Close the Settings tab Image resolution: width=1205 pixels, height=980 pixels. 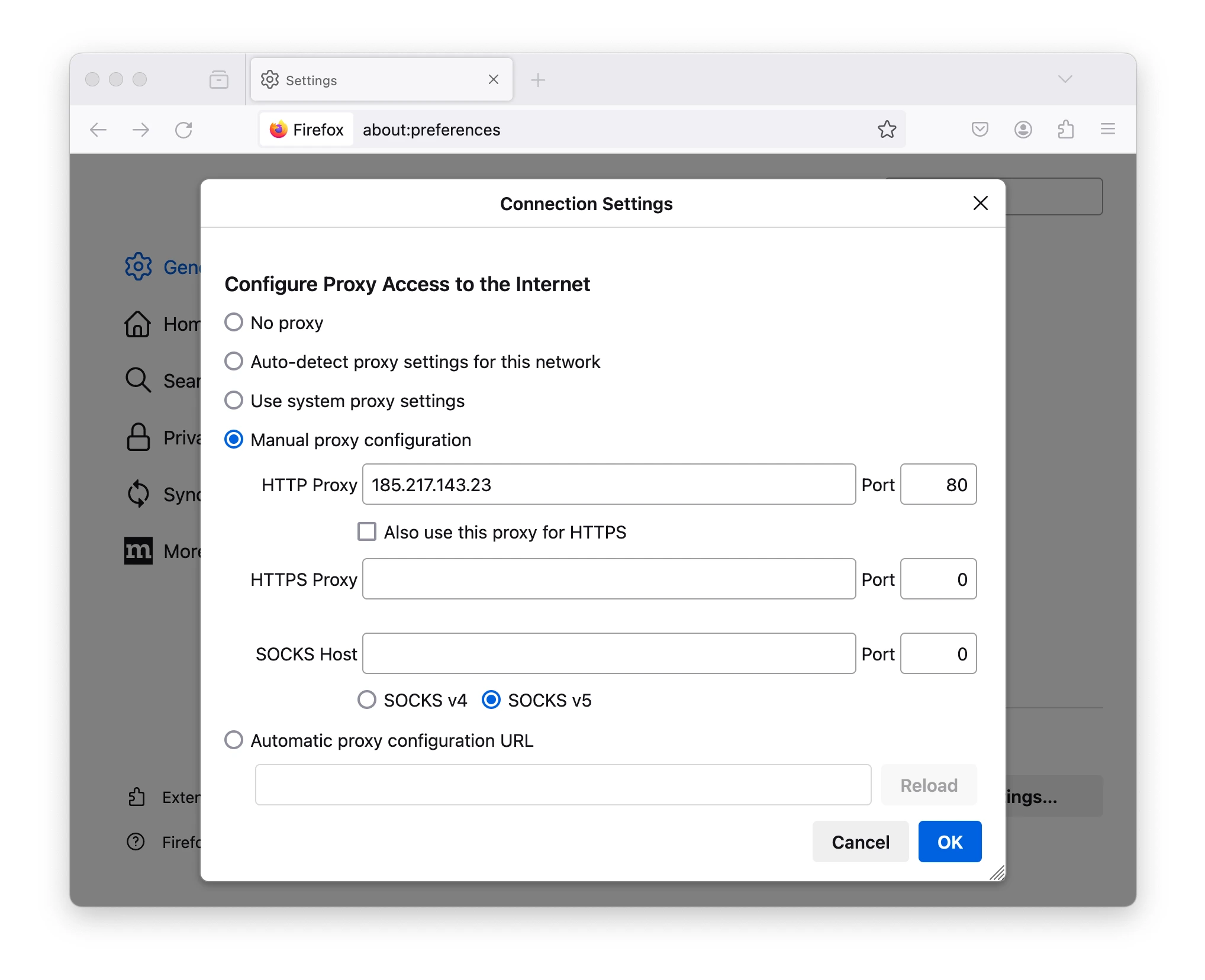494,79
